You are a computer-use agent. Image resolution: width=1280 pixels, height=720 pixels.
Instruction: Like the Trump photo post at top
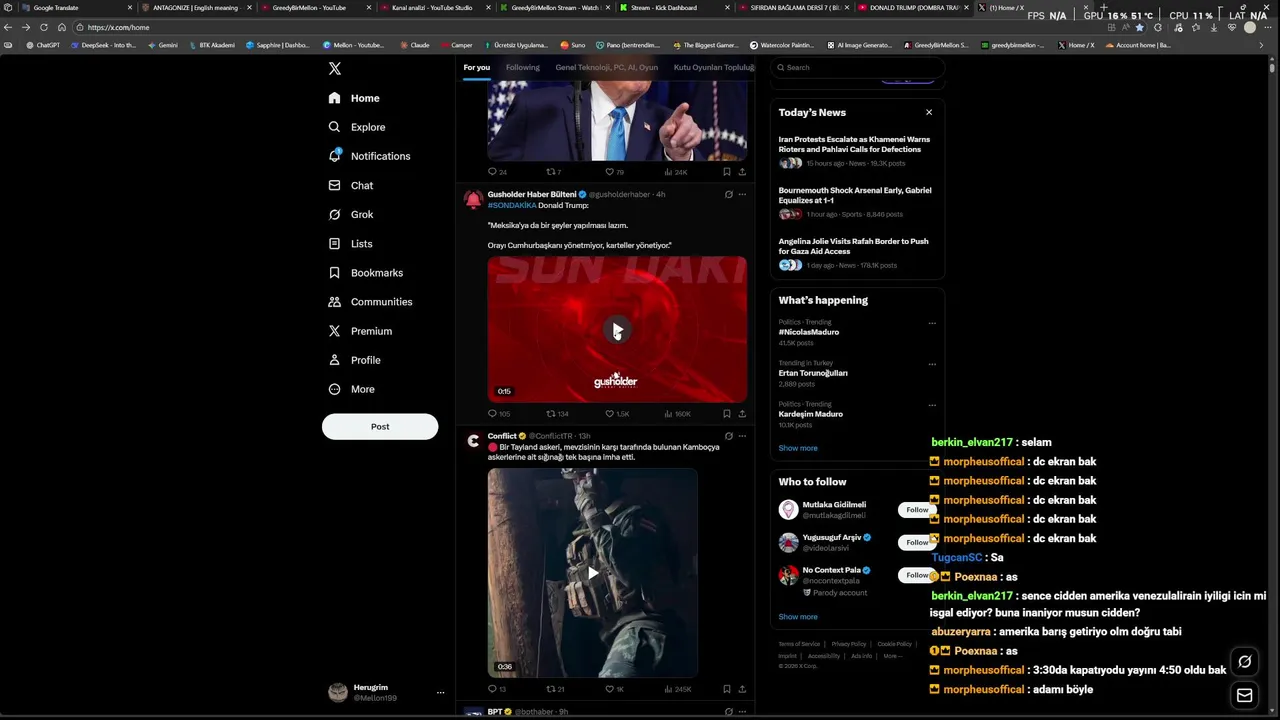pyautogui.click(x=615, y=172)
